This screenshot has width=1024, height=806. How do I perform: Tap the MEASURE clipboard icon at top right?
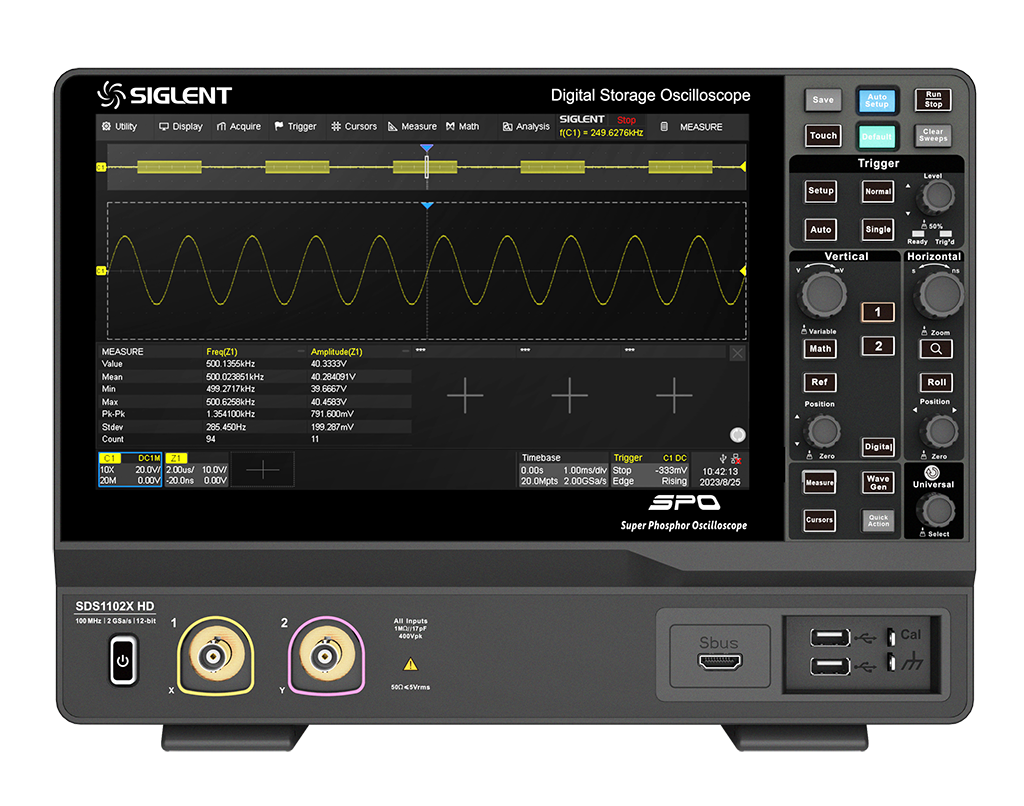(665, 127)
